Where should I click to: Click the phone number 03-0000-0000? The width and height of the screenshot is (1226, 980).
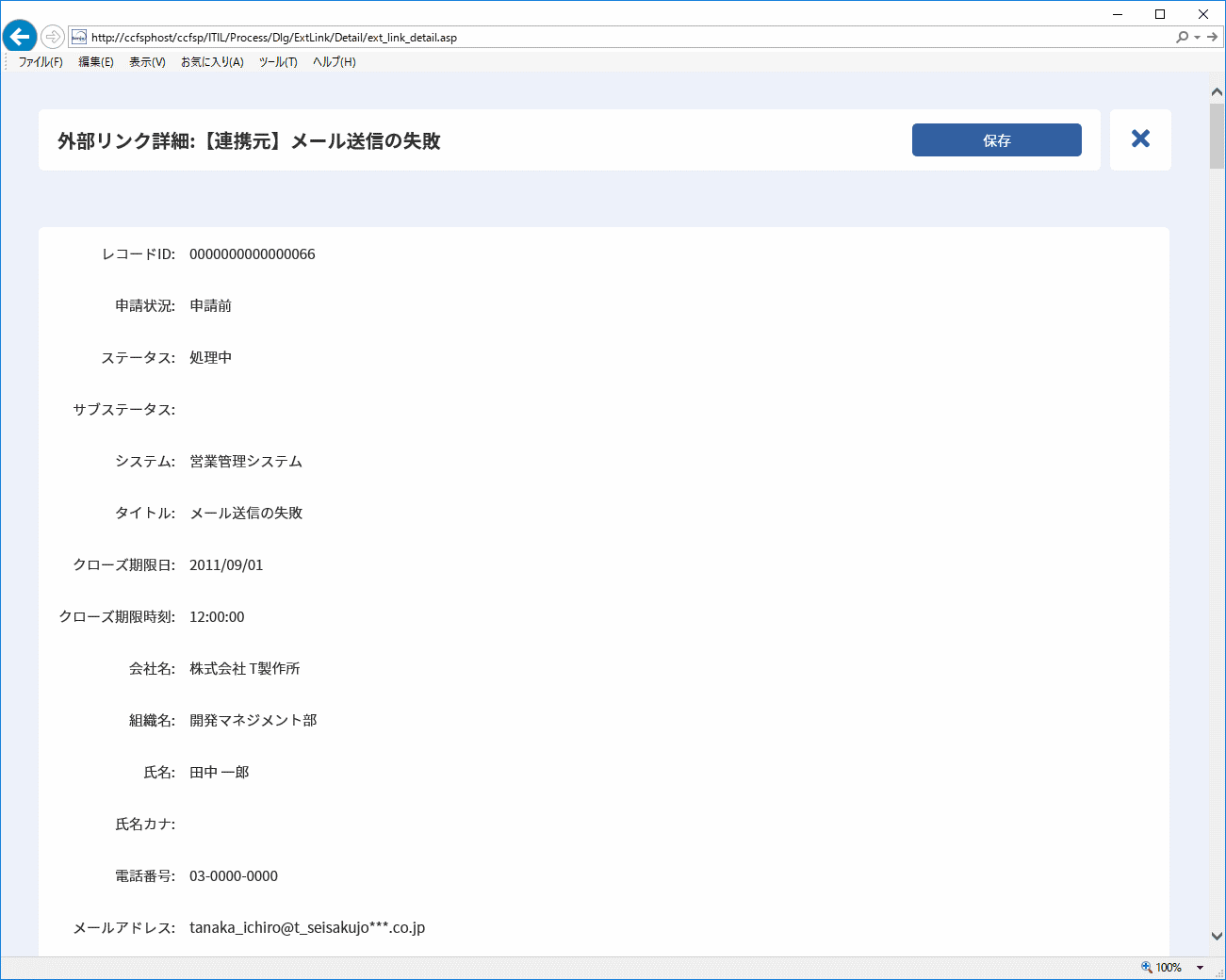point(234,876)
